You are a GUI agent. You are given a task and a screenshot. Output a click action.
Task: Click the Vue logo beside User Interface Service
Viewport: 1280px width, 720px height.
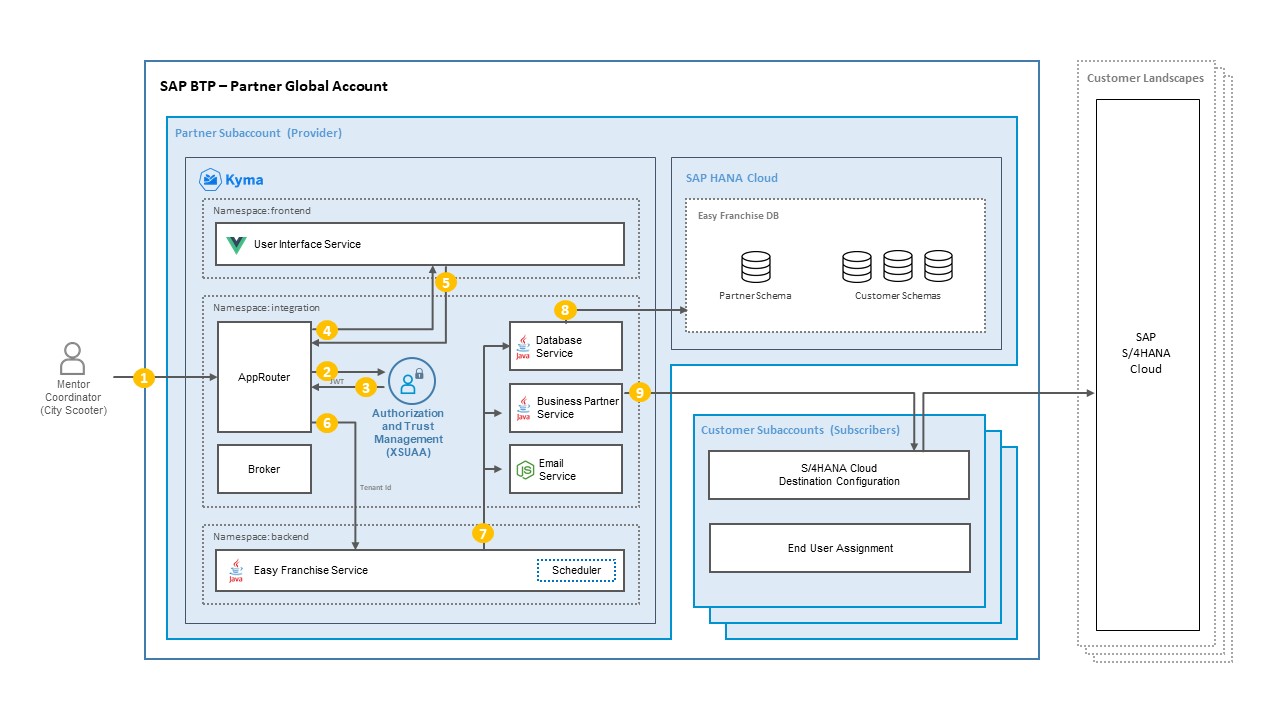[x=236, y=244]
